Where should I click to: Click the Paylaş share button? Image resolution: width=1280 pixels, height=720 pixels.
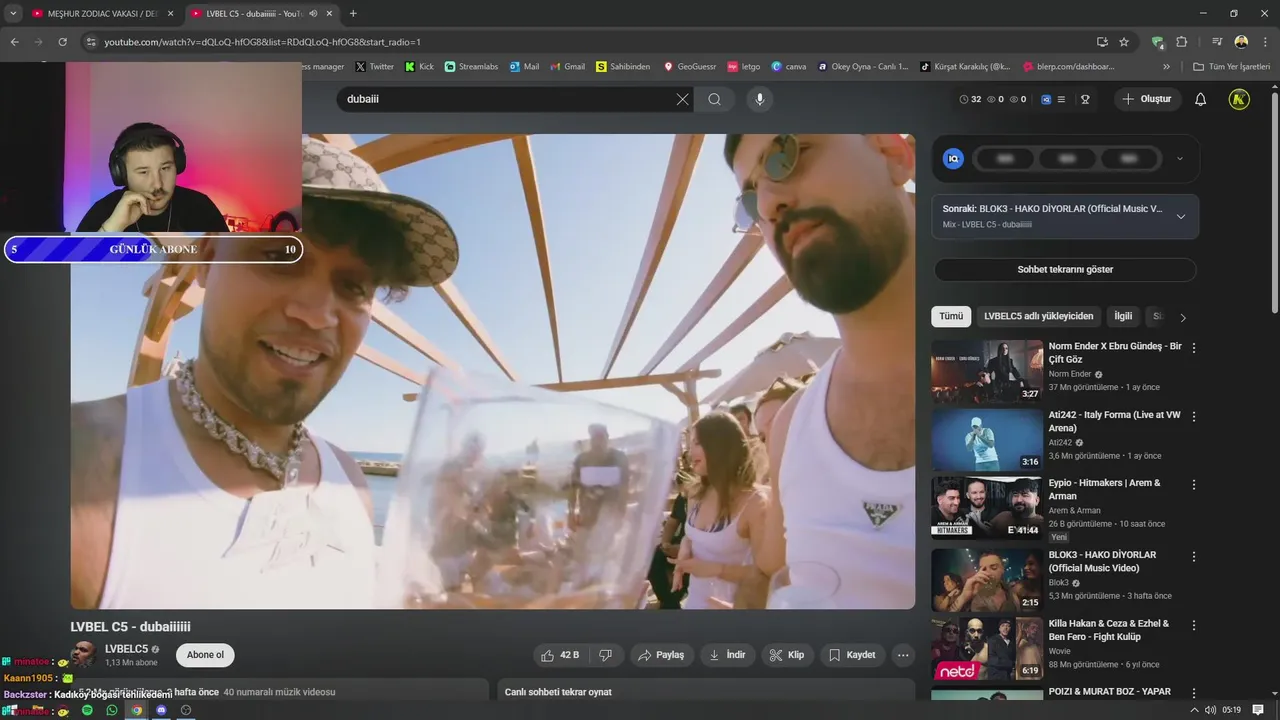[661, 655]
